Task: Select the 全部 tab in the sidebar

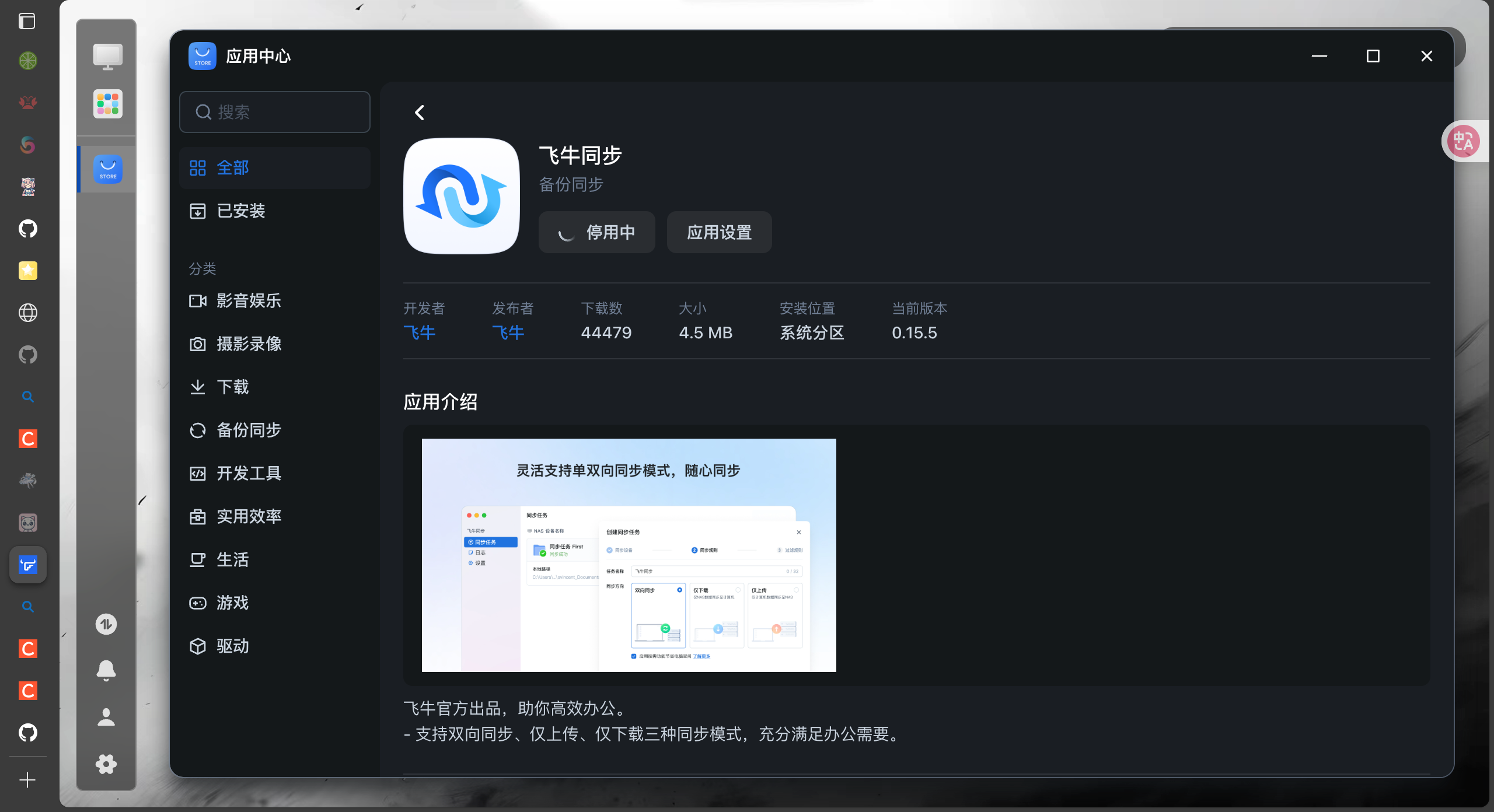Action: (x=275, y=168)
